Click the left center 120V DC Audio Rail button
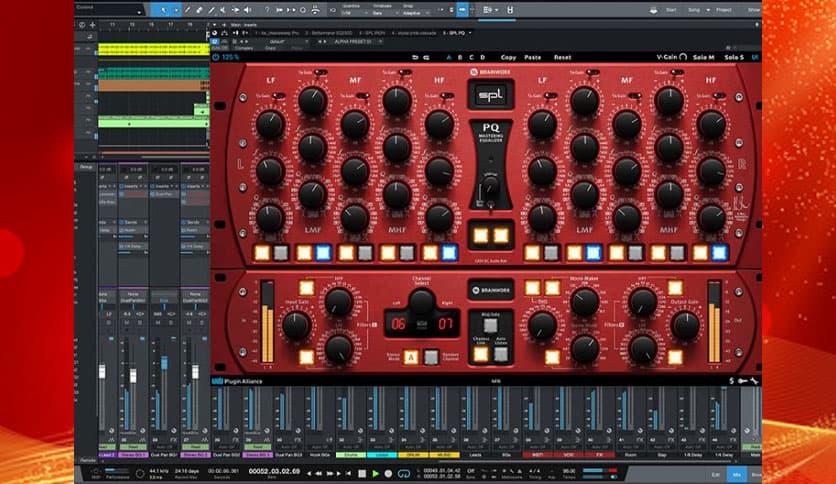This screenshot has width=836, height=484. [x=481, y=236]
